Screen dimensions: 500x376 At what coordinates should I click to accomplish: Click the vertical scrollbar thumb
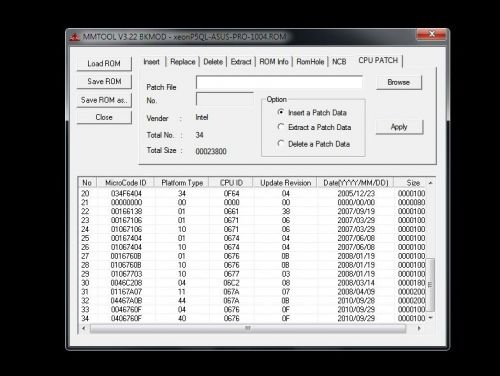click(430, 285)
